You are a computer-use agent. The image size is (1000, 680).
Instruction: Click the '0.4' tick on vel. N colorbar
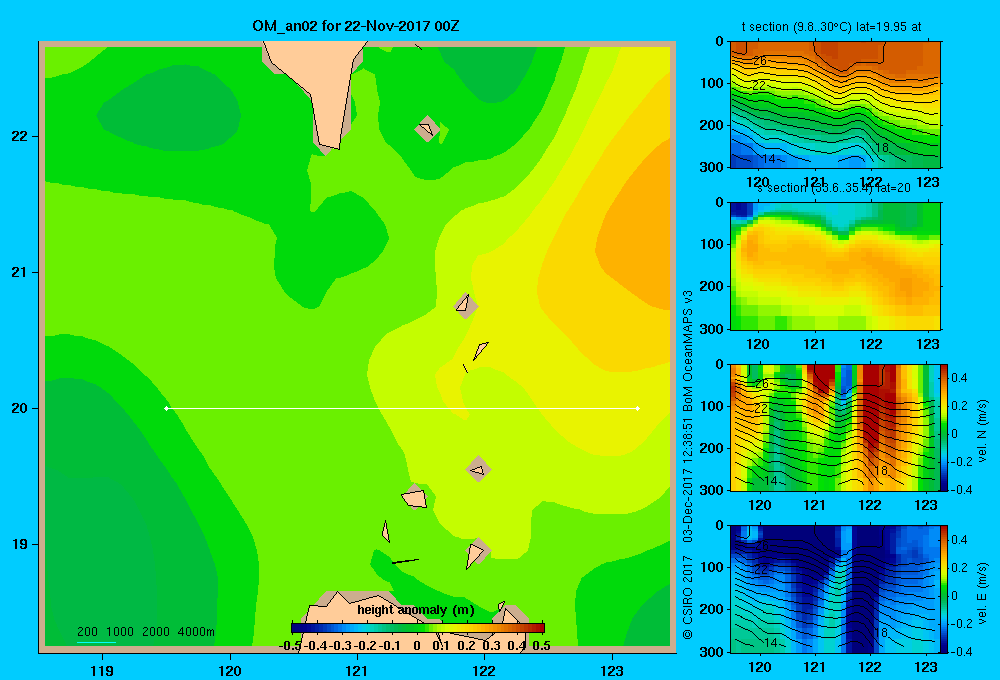point(959,378)
